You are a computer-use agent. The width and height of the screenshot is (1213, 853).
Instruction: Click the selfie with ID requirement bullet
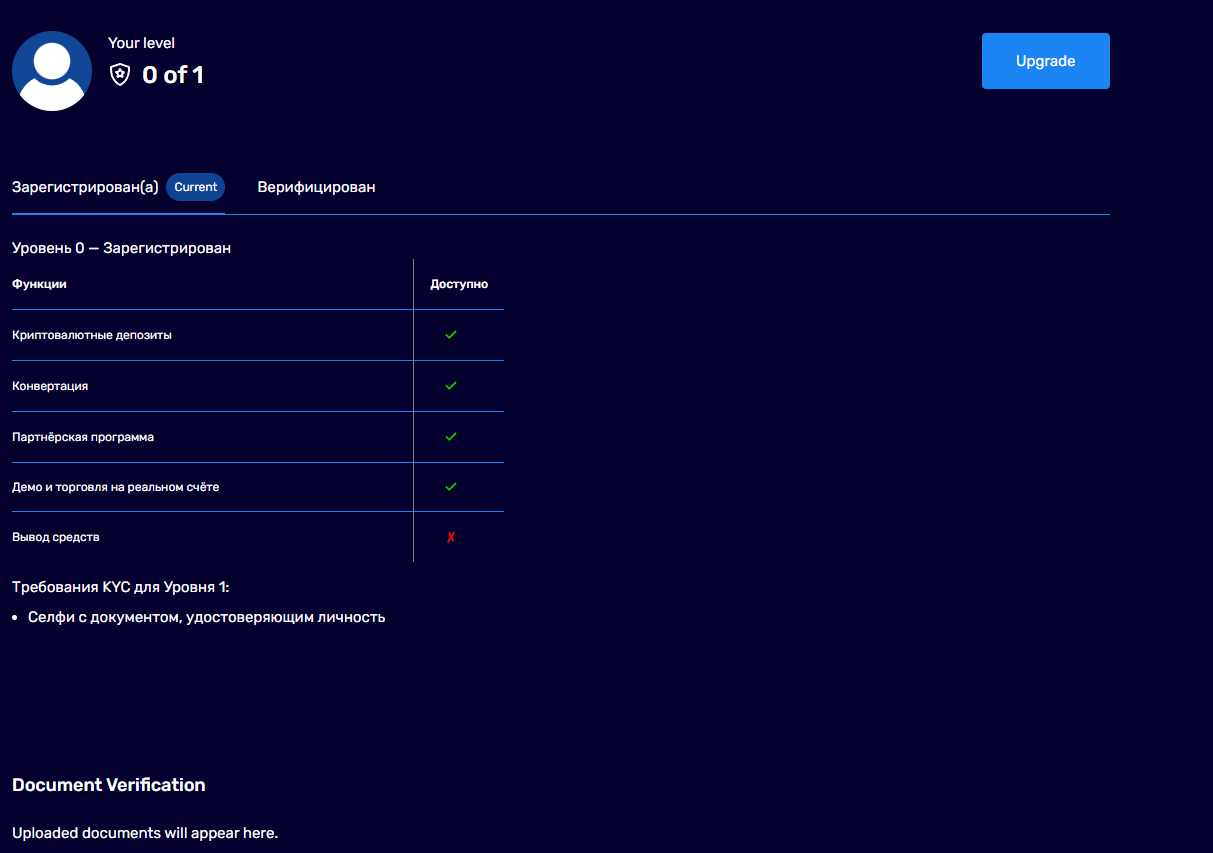coord(206,617)
